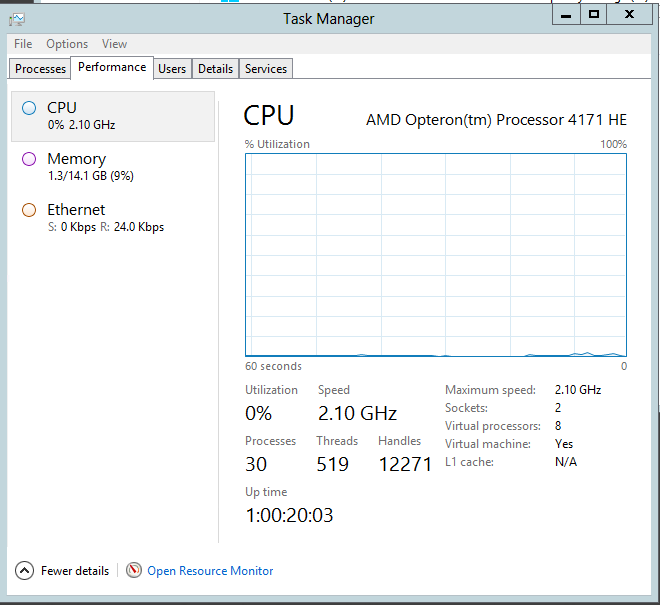Image resolution: width=660 pixels, height=605 pixels.
Task: Click the large CPU heading
Action: tap(269, 115)
